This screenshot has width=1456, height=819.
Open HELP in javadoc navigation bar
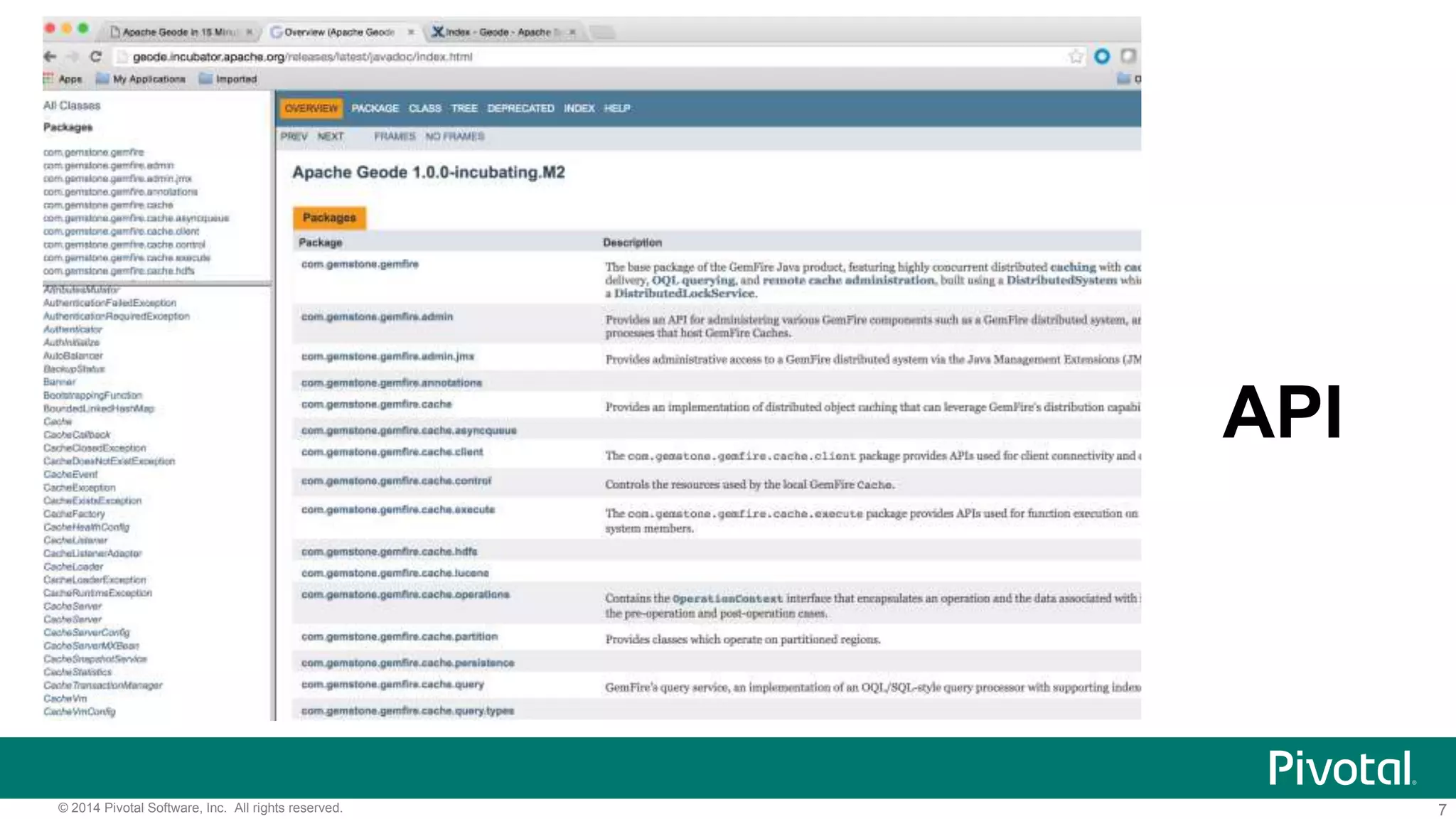(617, 108)
